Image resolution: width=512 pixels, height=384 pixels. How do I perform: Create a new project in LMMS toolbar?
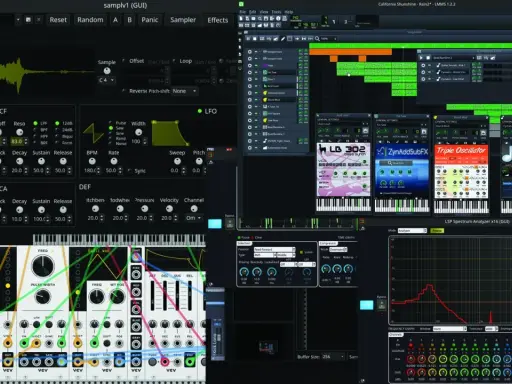coord(241,18)
